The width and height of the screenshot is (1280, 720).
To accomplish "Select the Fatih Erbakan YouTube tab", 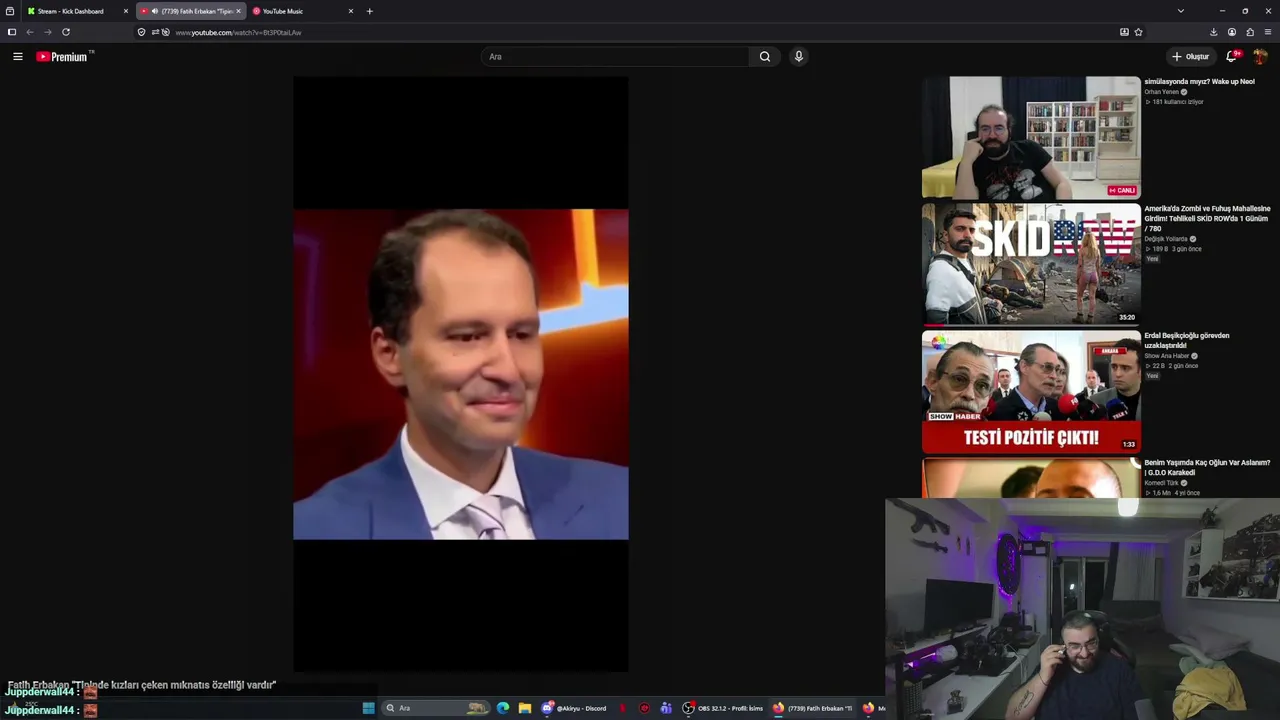I will click(191, 11).
